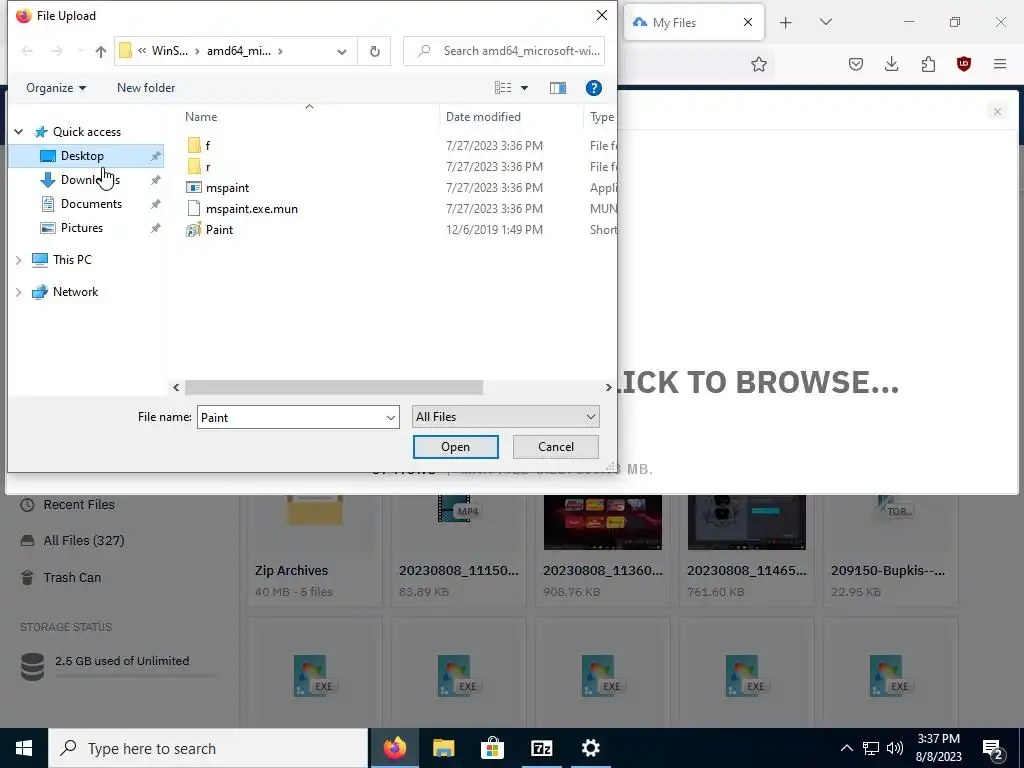This screenshot has height=768, width=1024.
Task: Change view layout icon in File Upload
Action: coord(503,88)
